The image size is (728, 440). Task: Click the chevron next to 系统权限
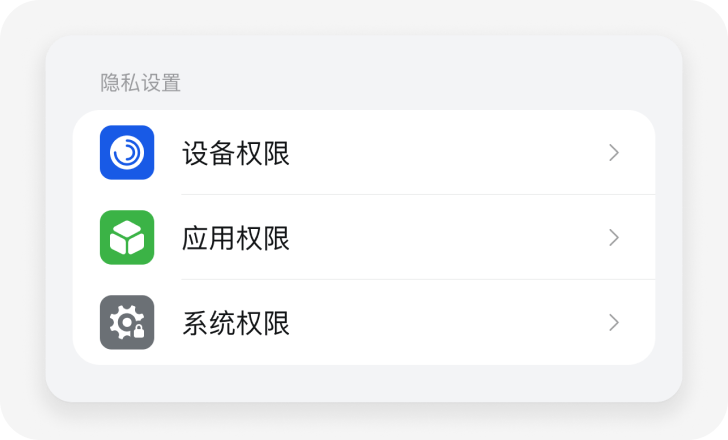[614, 322]
